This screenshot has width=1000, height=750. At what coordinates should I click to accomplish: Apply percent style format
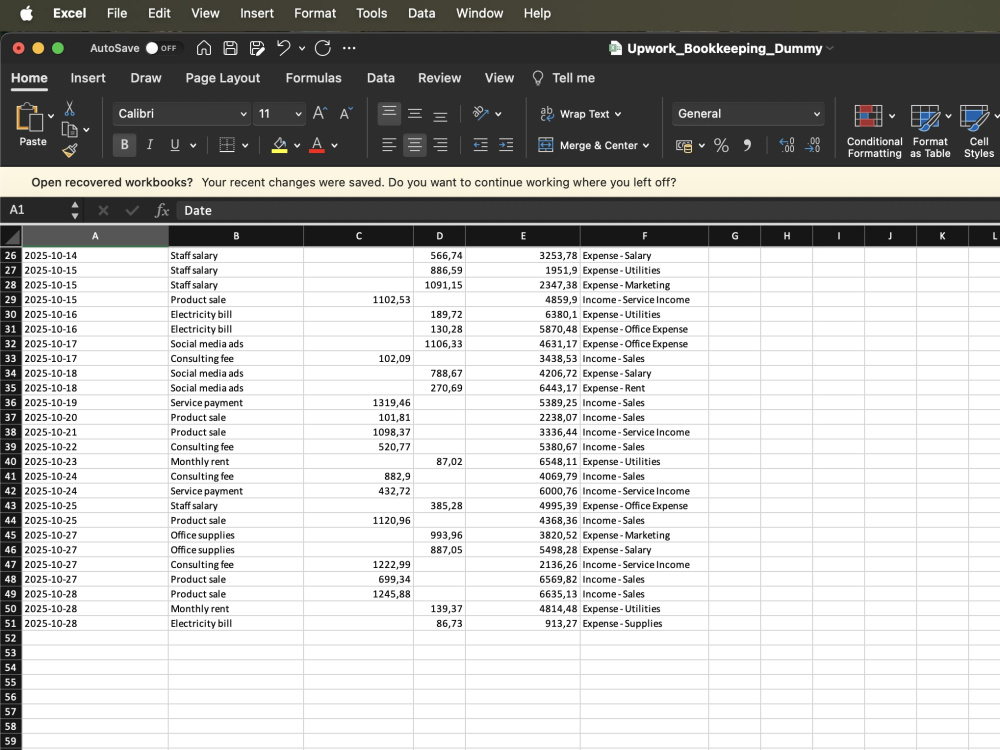(721, 145)
